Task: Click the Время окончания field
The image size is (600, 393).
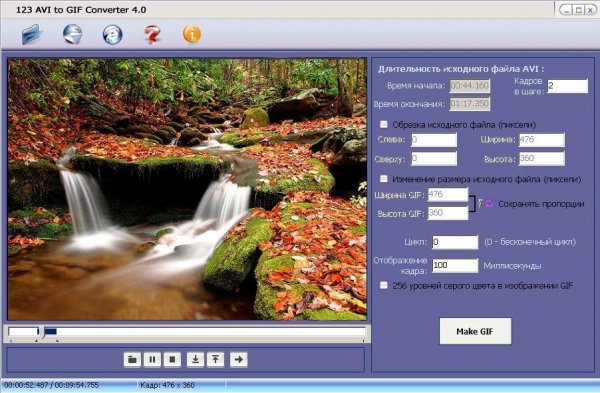Action: [470, 104]
